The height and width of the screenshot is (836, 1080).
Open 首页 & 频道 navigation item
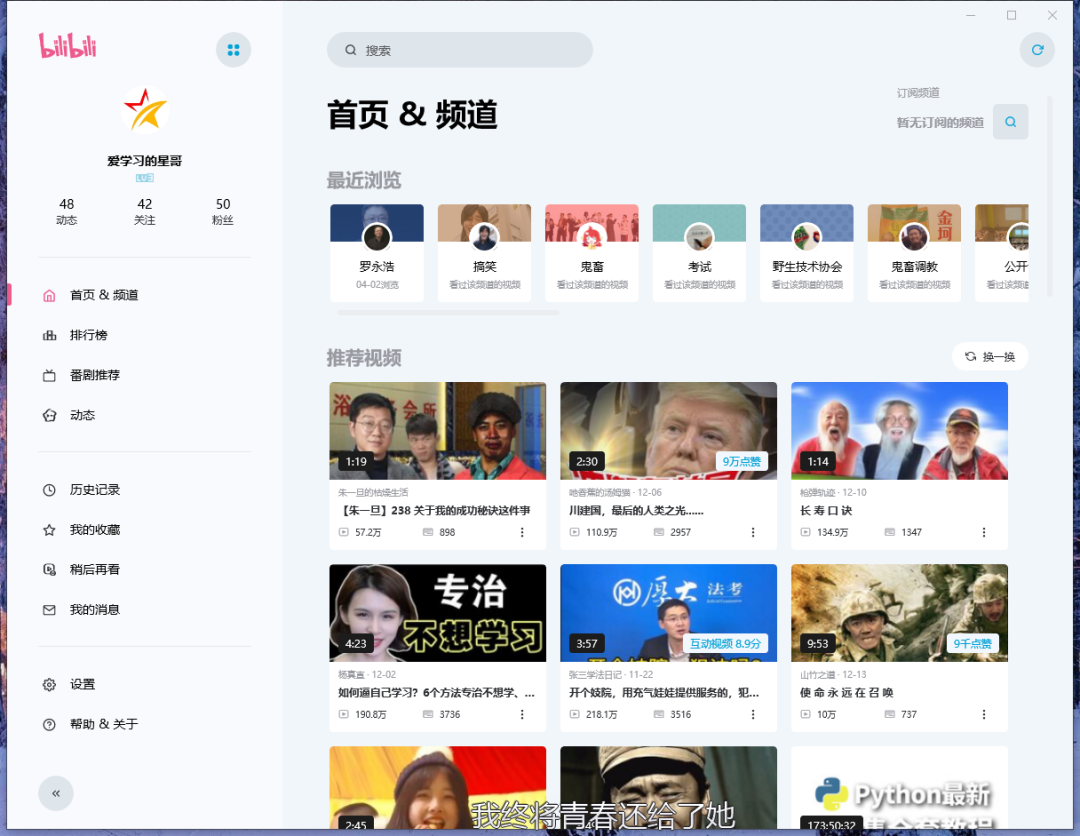pos(145,295)
